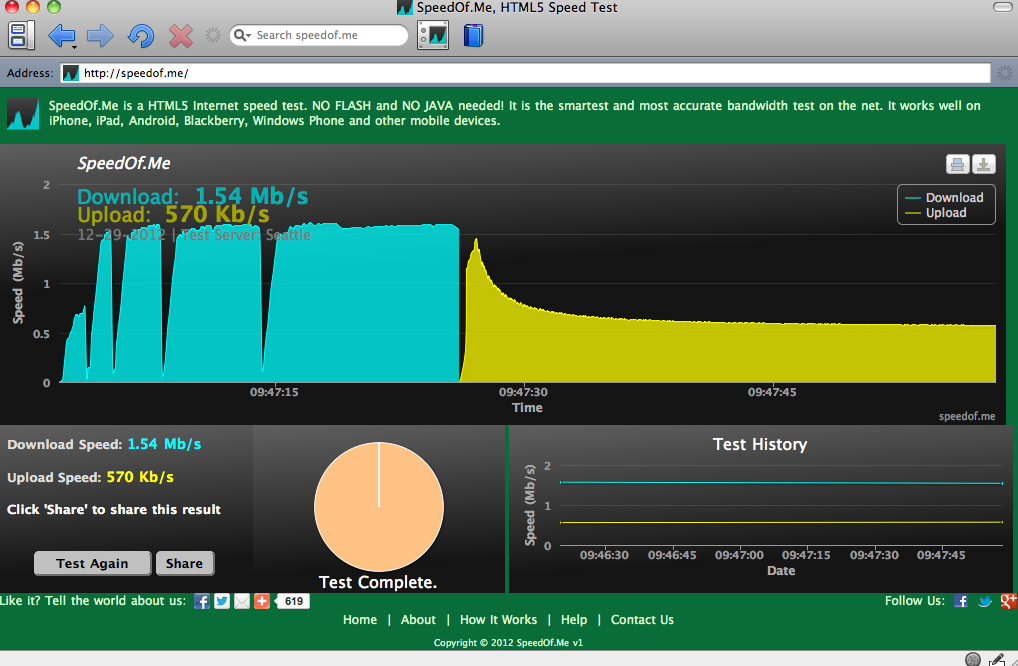
Task: Click the magnifier icon in search field
Action: coord(240,35)
